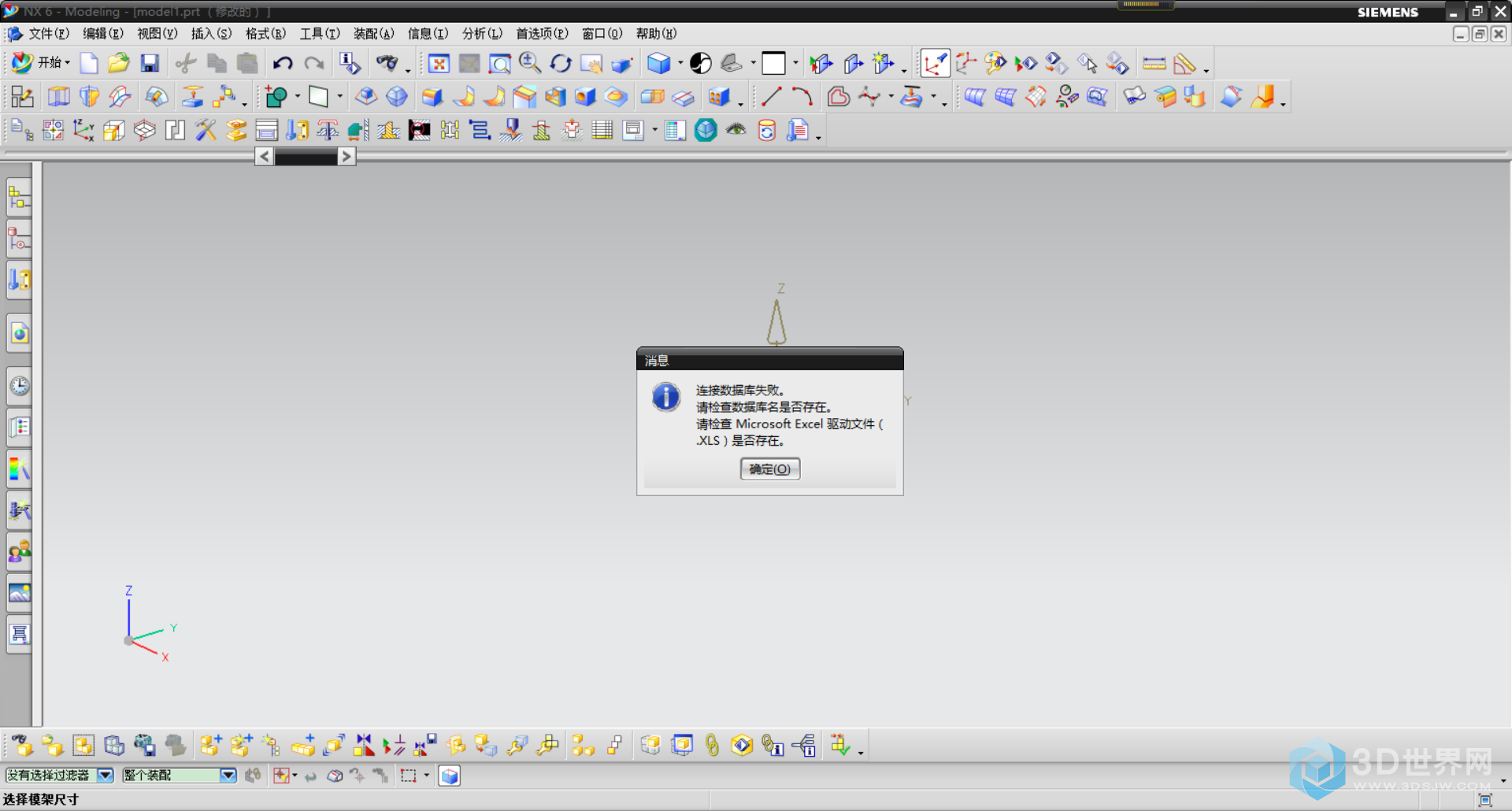
Task: Click the Pan hand icon
Action: [x=591, y=63]
